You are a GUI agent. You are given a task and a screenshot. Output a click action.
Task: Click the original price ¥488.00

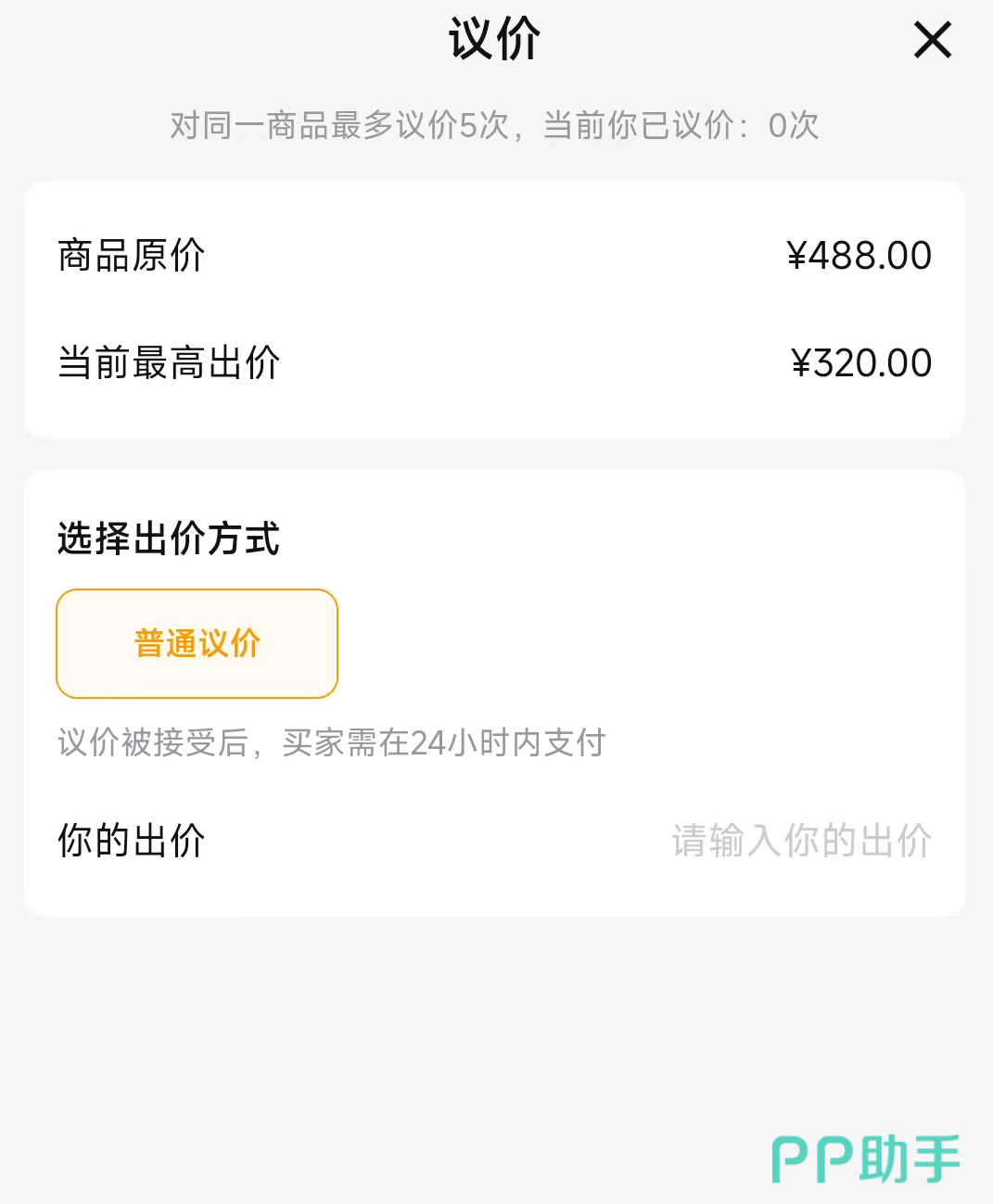tap(859, 256)
